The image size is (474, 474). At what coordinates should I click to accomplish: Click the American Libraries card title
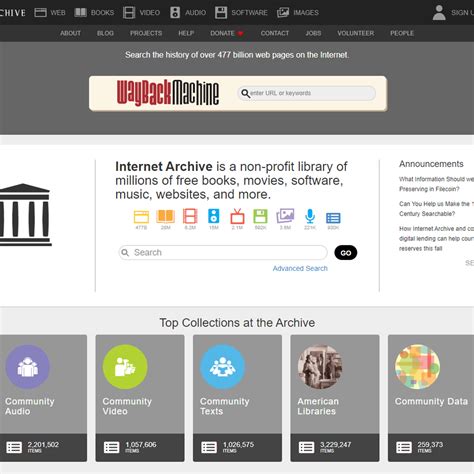318,406
